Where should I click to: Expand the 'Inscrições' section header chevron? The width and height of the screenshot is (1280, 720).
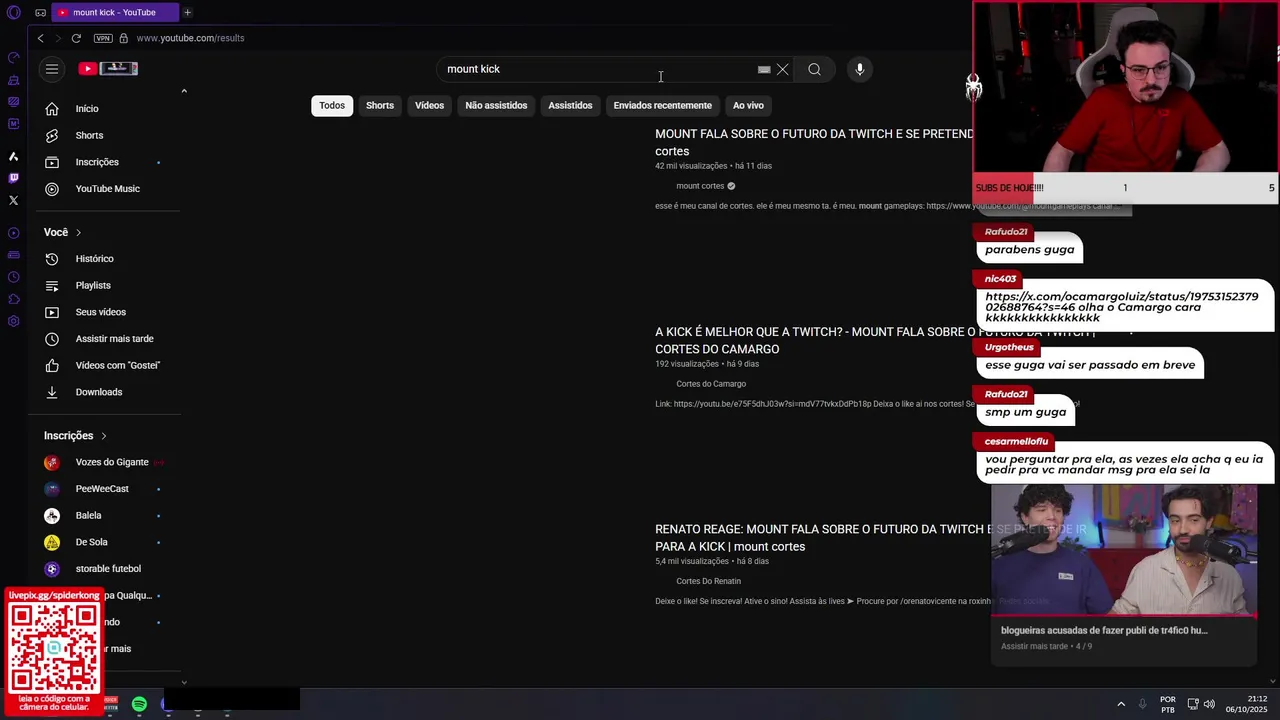103,436
